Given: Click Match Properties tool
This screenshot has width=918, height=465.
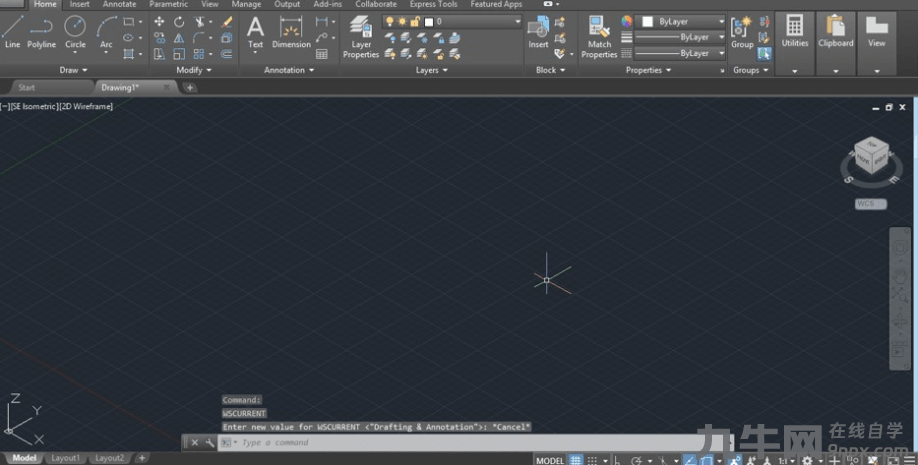Looking at the screenshot, I should point(599,36).
